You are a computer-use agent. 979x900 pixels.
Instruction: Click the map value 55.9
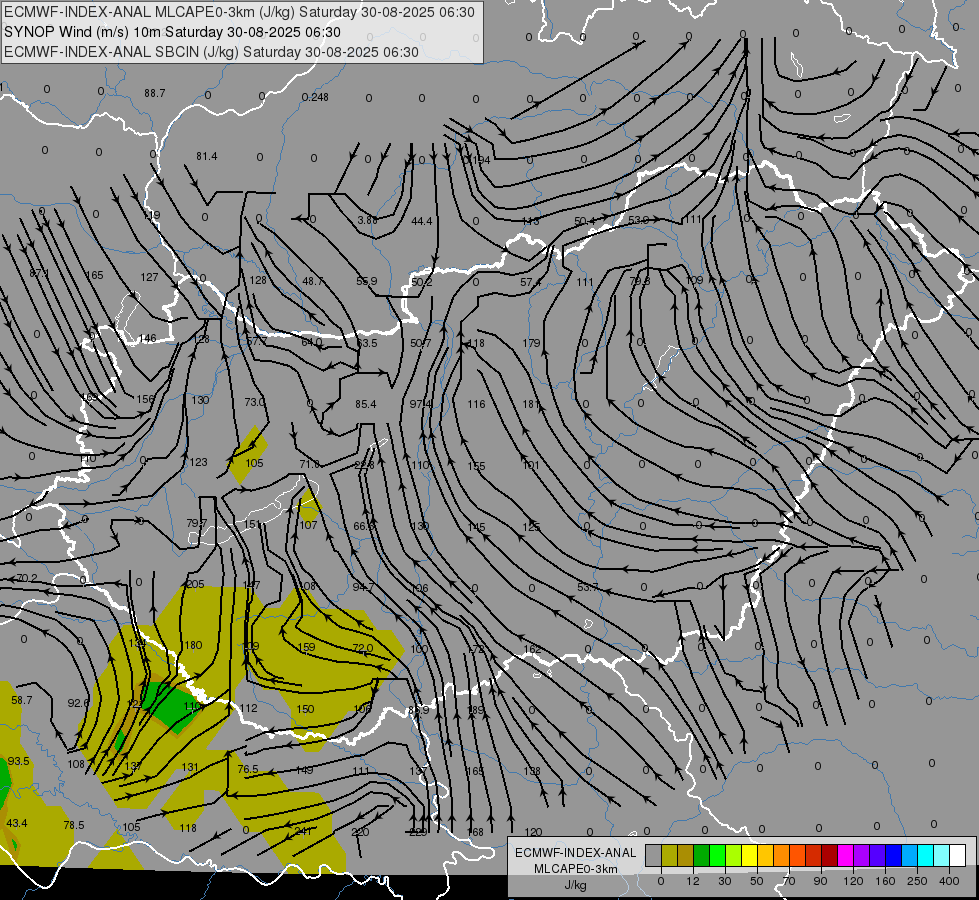tap(367, 281)
